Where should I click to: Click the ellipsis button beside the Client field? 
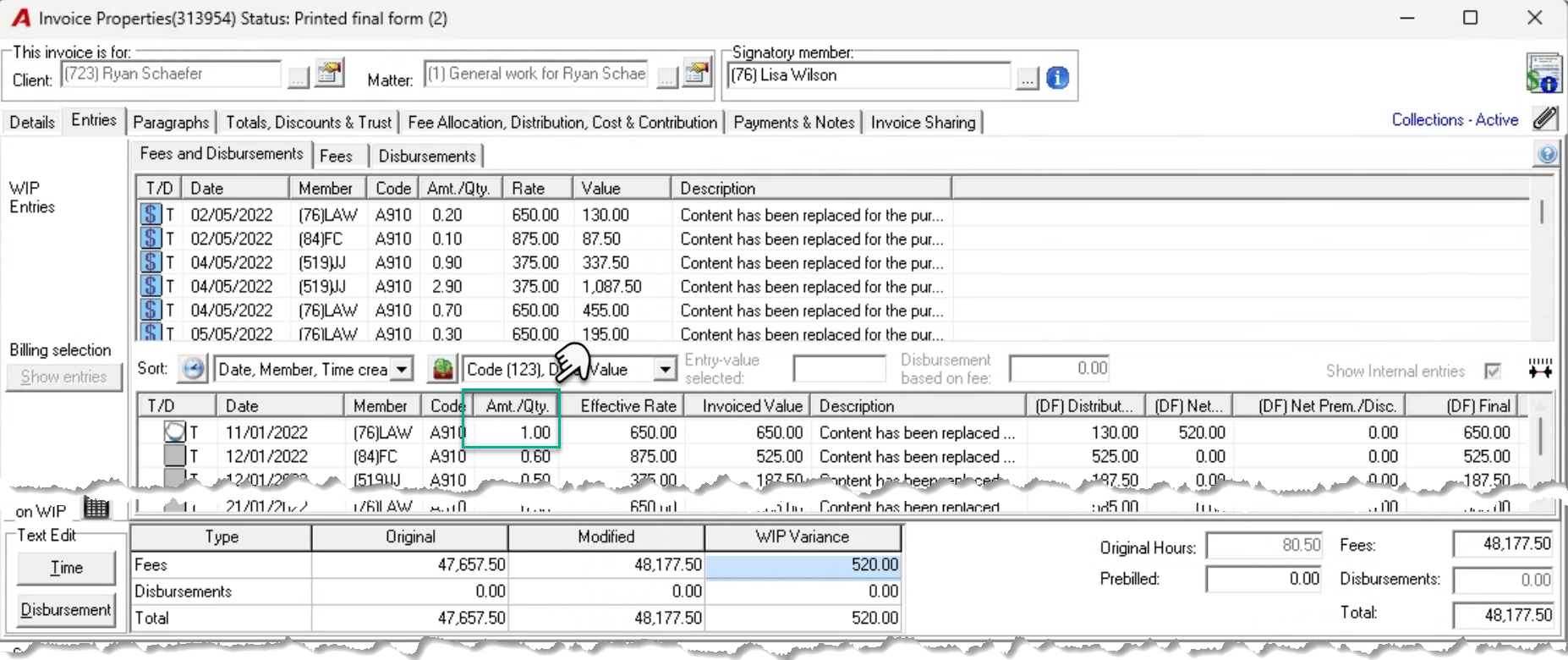click(299, 78)
